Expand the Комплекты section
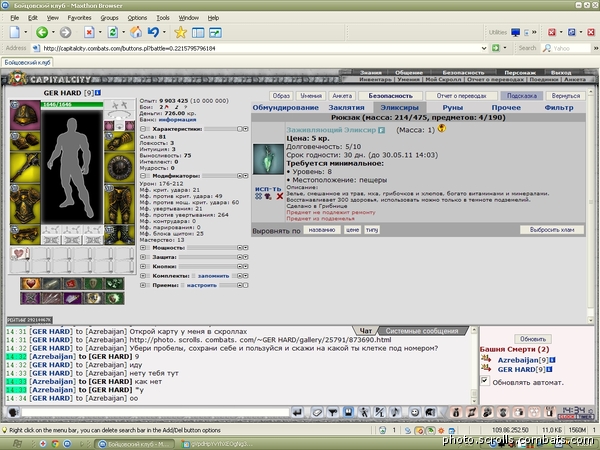600x450 pixels. [x=143, y=276]
